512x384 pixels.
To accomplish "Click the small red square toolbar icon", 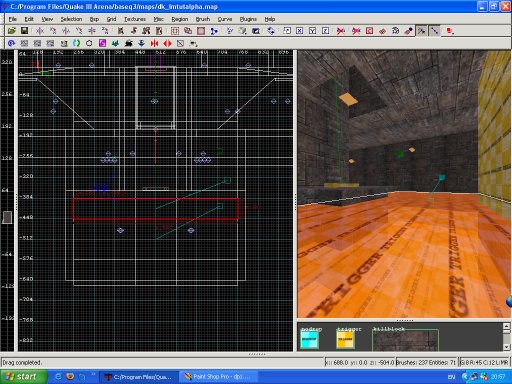I will point(450,31).
